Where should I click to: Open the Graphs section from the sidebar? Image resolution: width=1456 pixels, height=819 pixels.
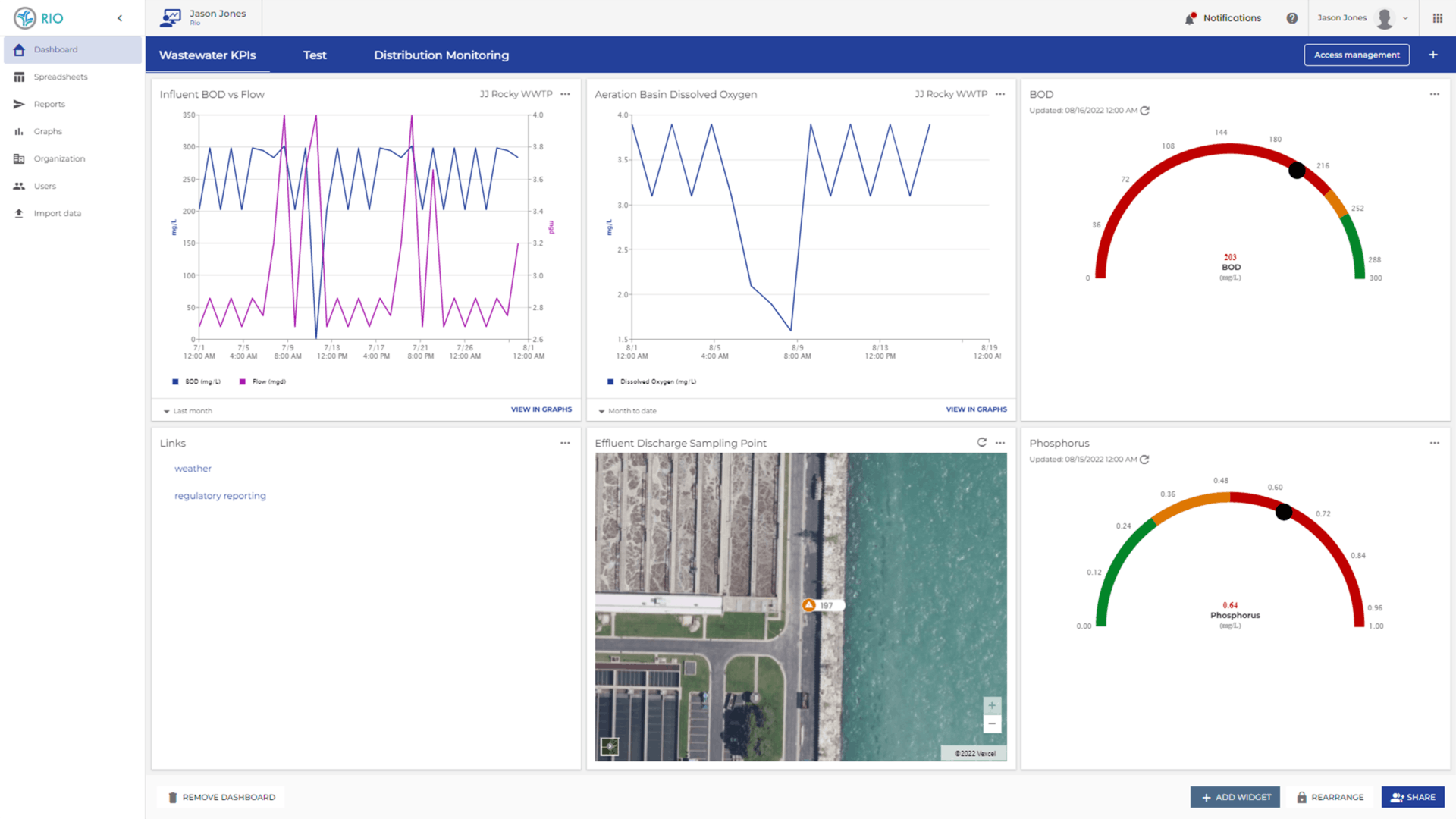click(x=20, y=131)
